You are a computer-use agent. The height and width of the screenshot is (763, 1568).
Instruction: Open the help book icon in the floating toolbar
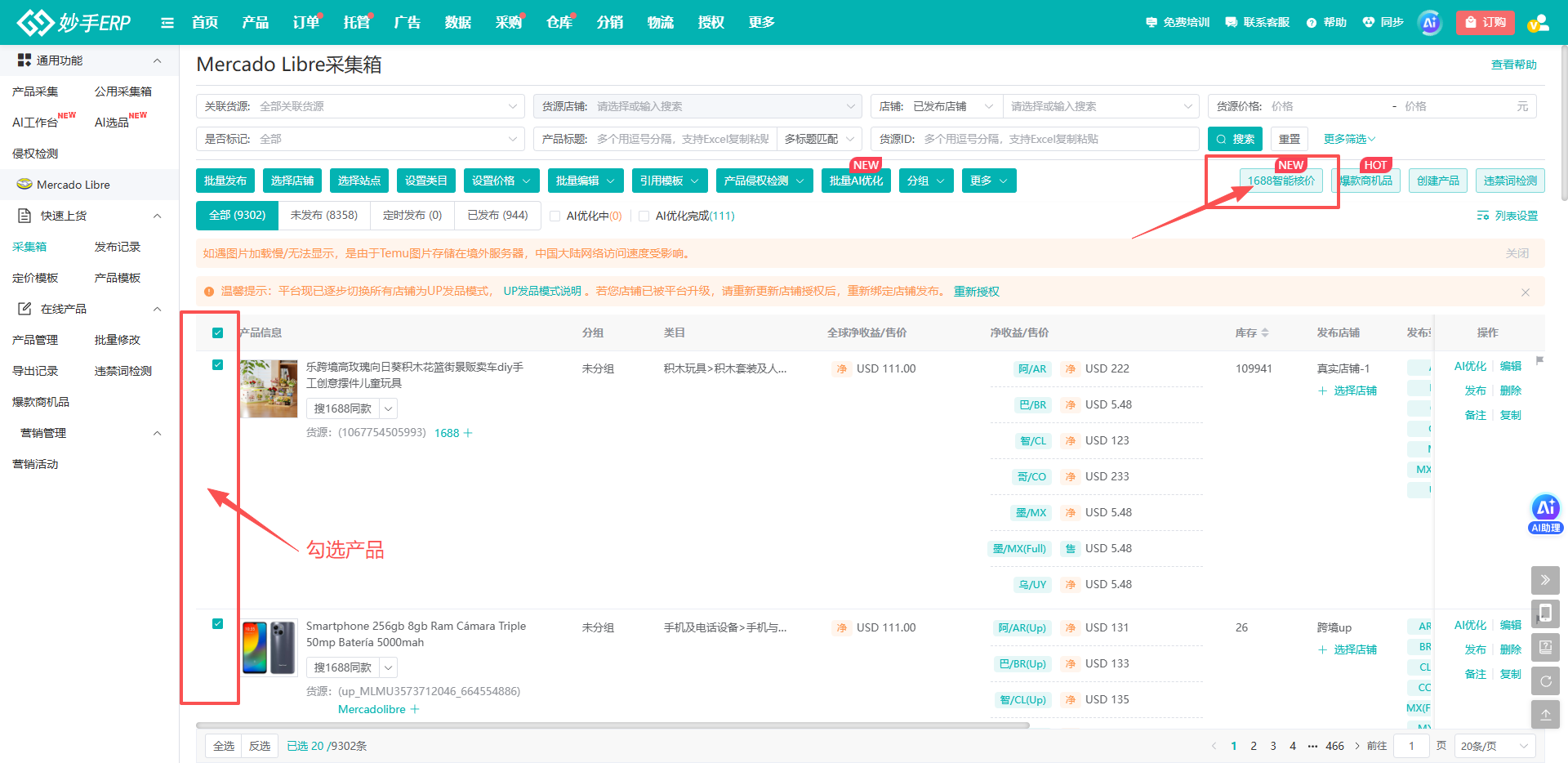coord(1545,647)
